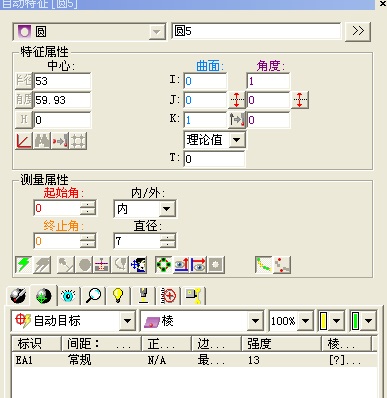Click the strength value 13 in EA1 row
This screenshot has width=387, height=398.
pos(254,360)
